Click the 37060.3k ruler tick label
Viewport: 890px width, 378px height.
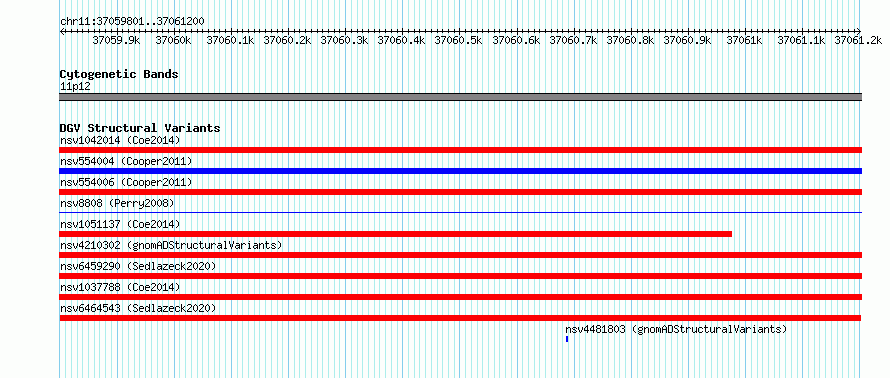point(345,40)
